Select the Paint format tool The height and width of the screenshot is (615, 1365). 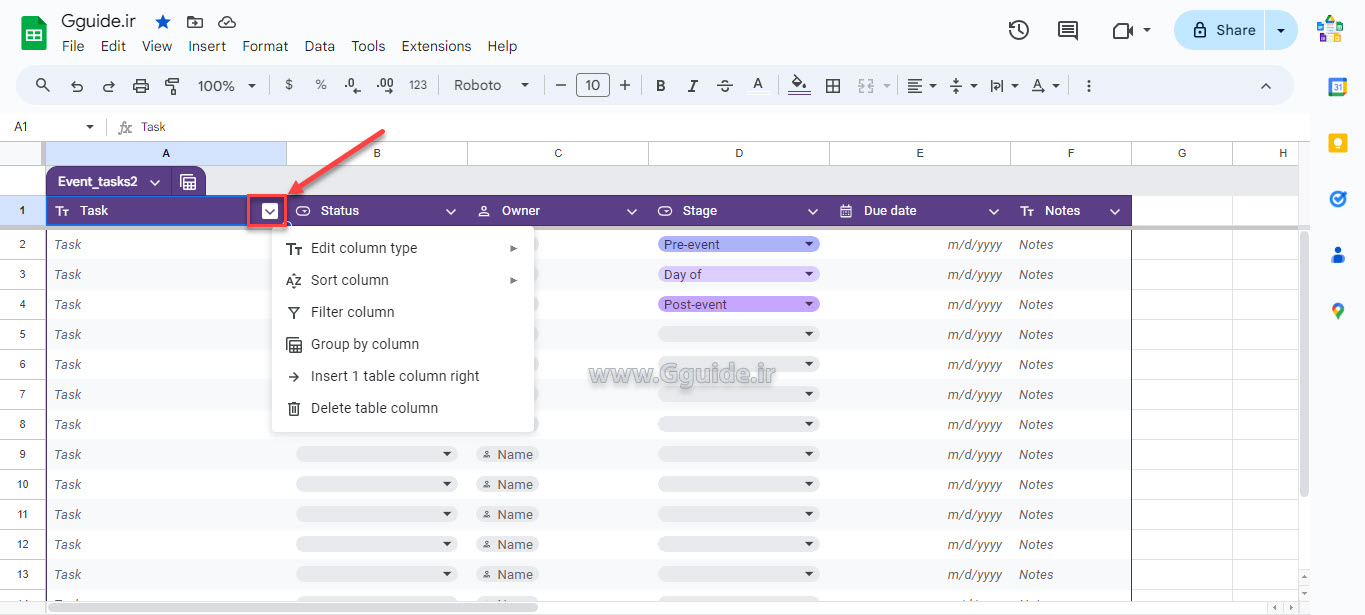pos(172,85)
